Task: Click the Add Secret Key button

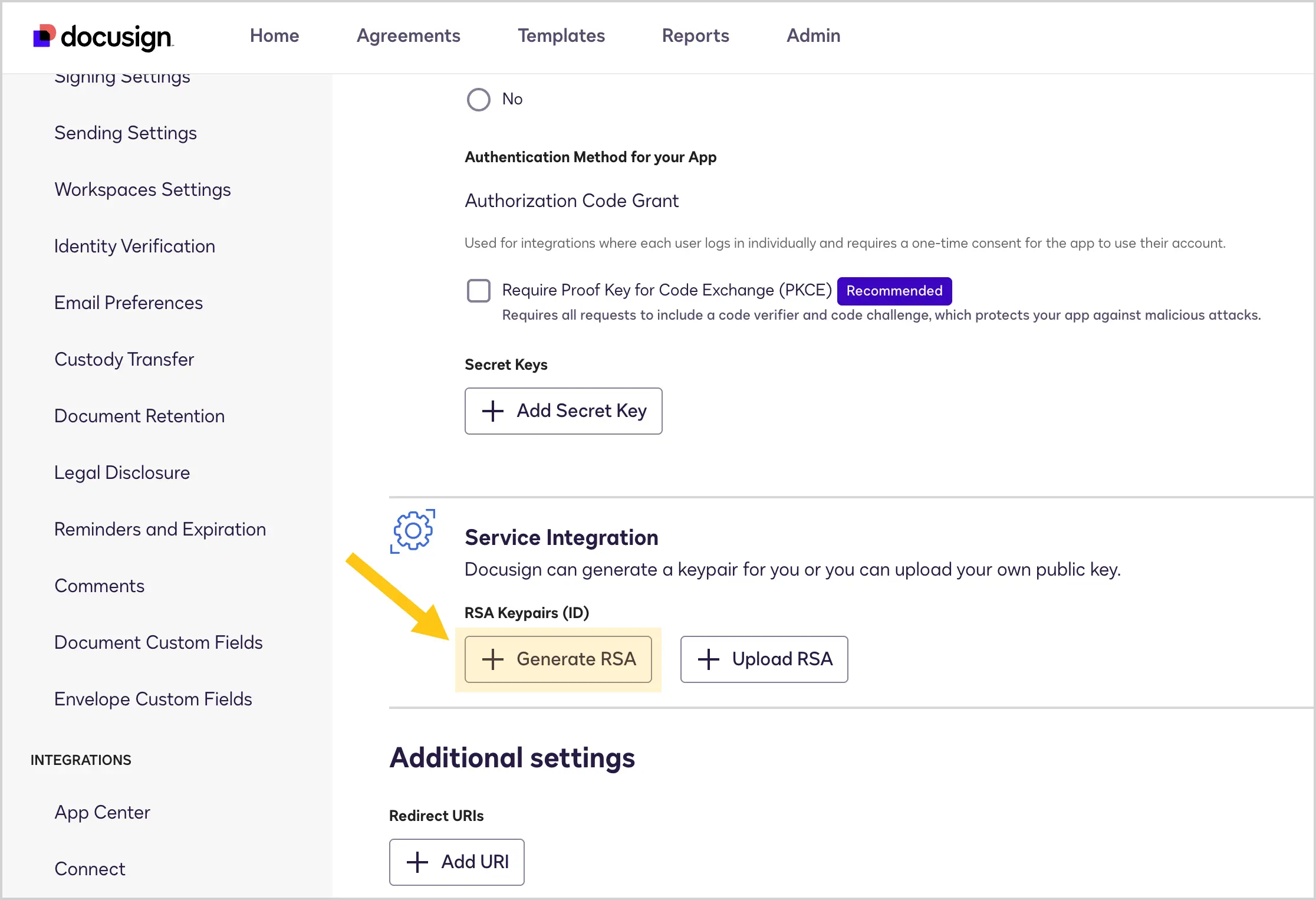Action: [x=563, y=411]
